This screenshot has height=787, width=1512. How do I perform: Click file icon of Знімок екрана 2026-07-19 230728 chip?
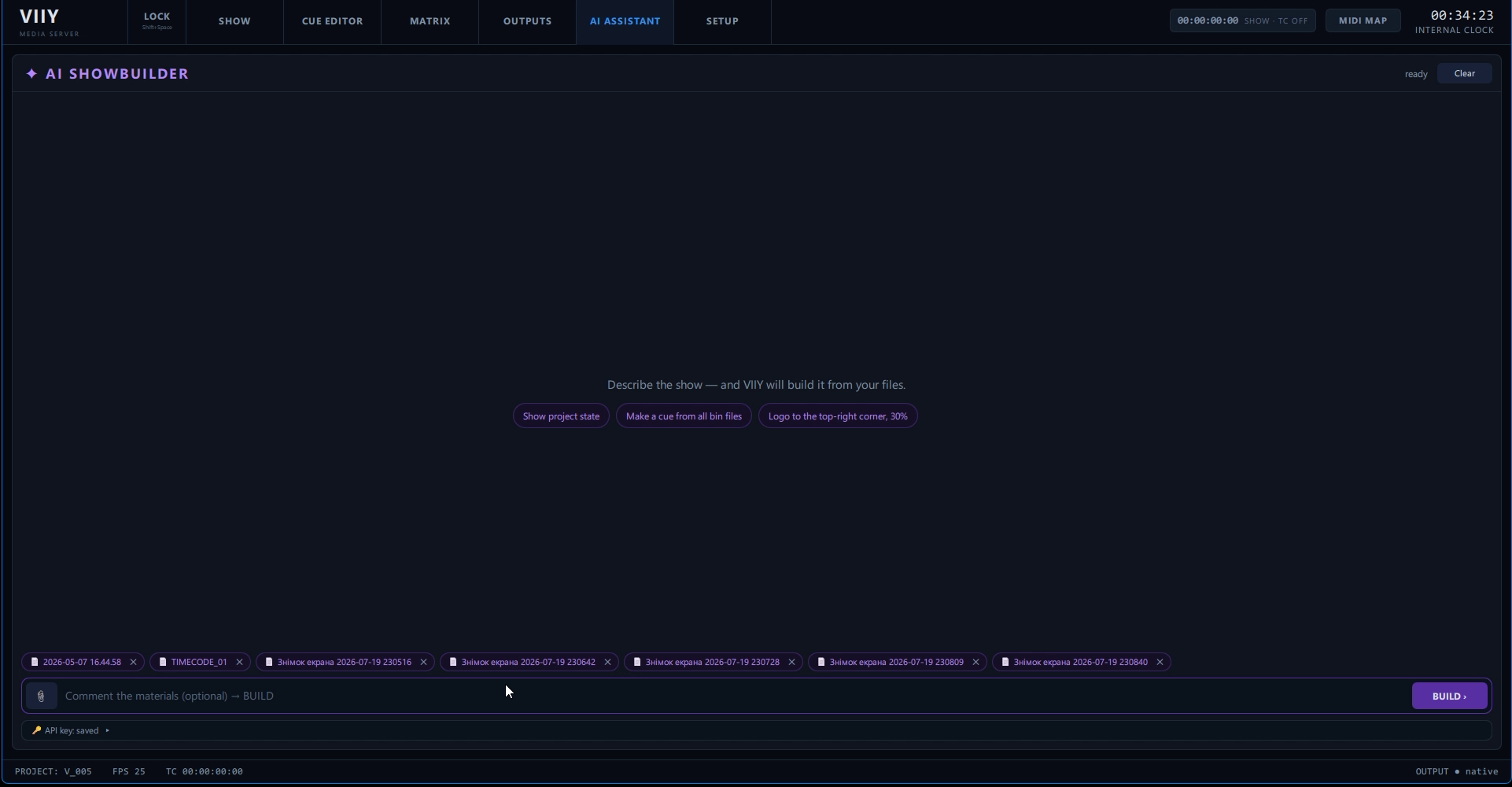click(637, 663)
